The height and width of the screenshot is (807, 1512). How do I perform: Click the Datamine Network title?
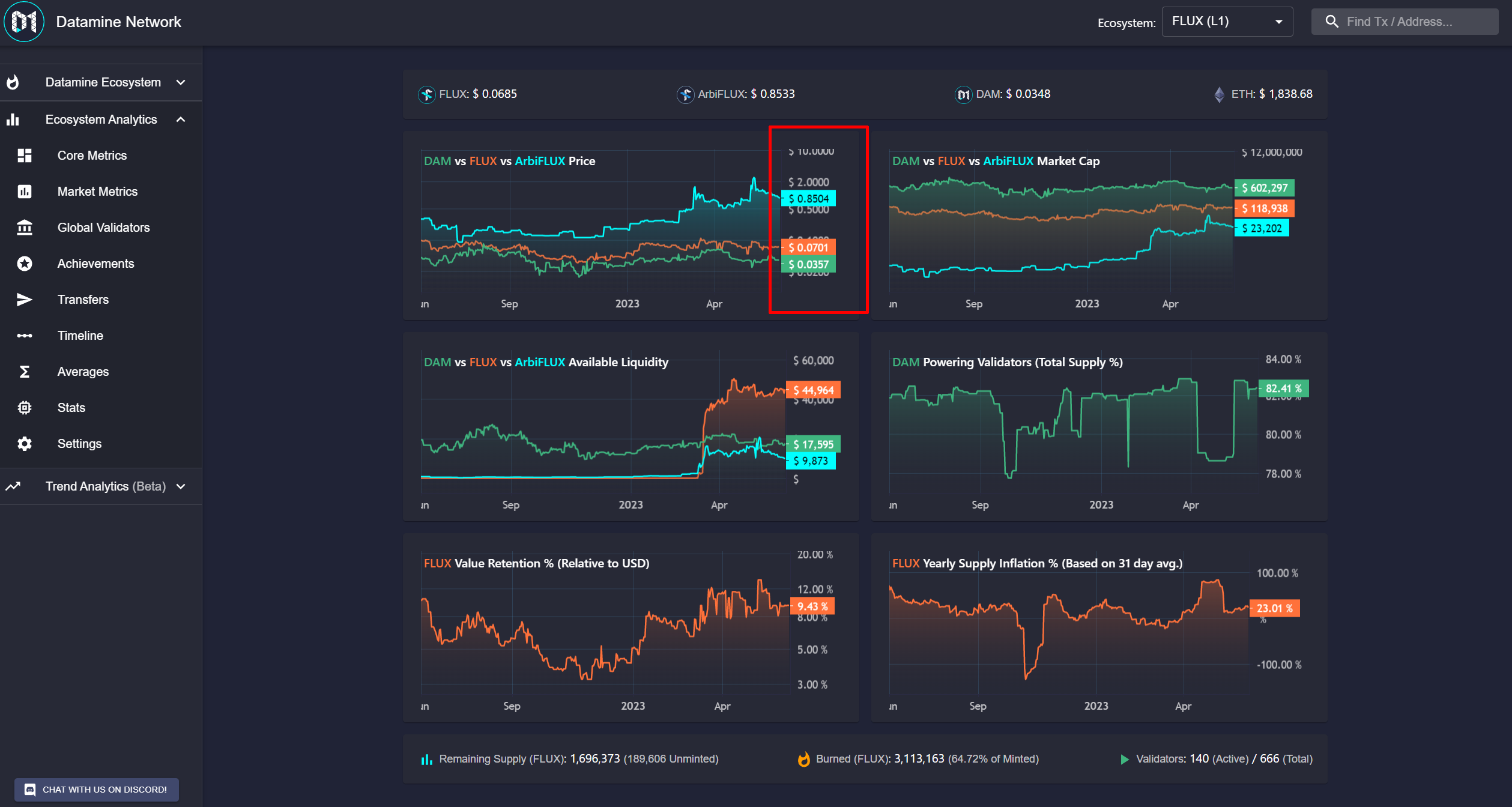pyautogui.click(x=118, y=22)
